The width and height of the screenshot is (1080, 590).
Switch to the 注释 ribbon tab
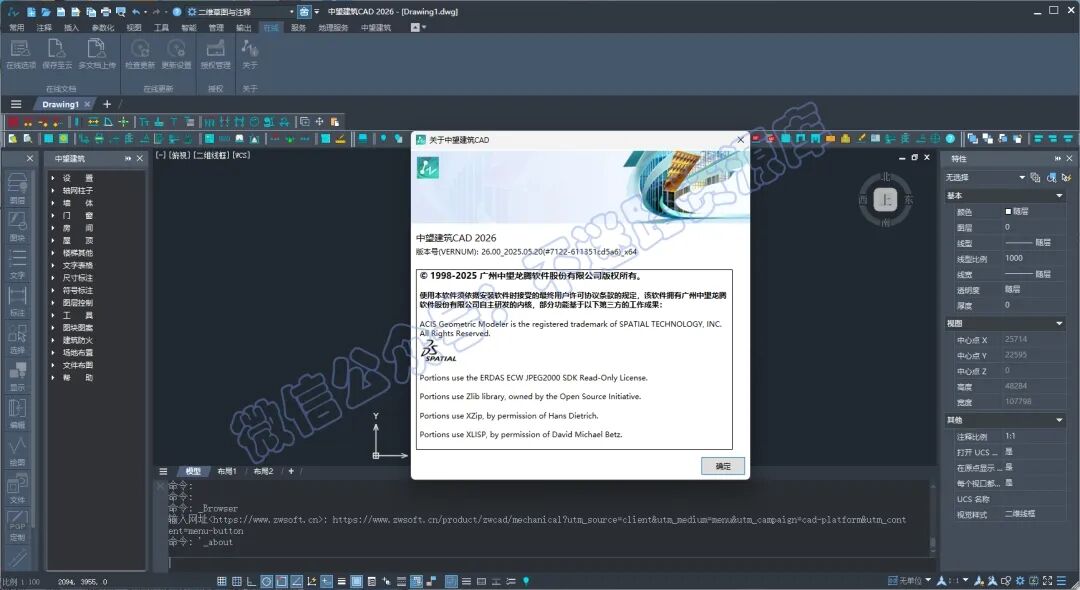pos(44,28)
